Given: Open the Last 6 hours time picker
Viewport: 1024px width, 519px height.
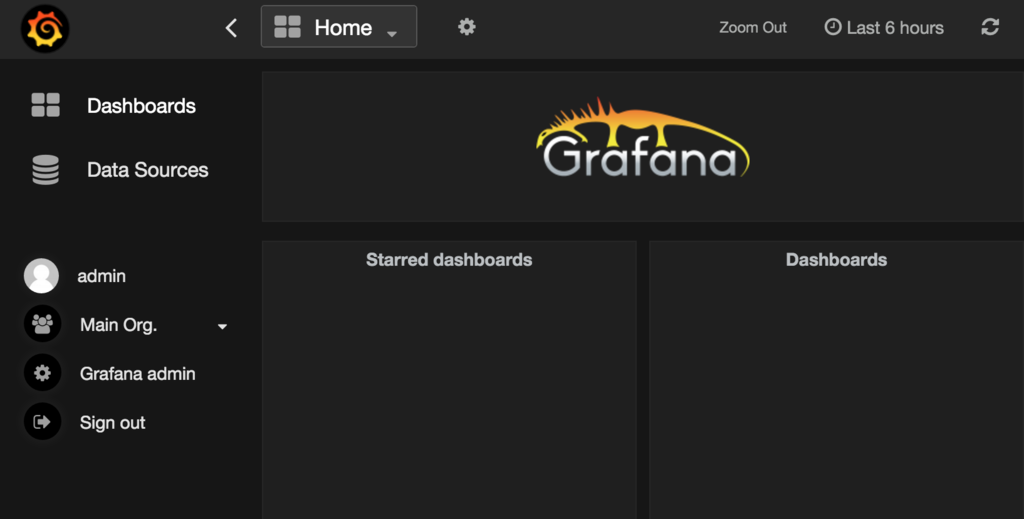Looking at the screenshot, I should click(884, 27).
